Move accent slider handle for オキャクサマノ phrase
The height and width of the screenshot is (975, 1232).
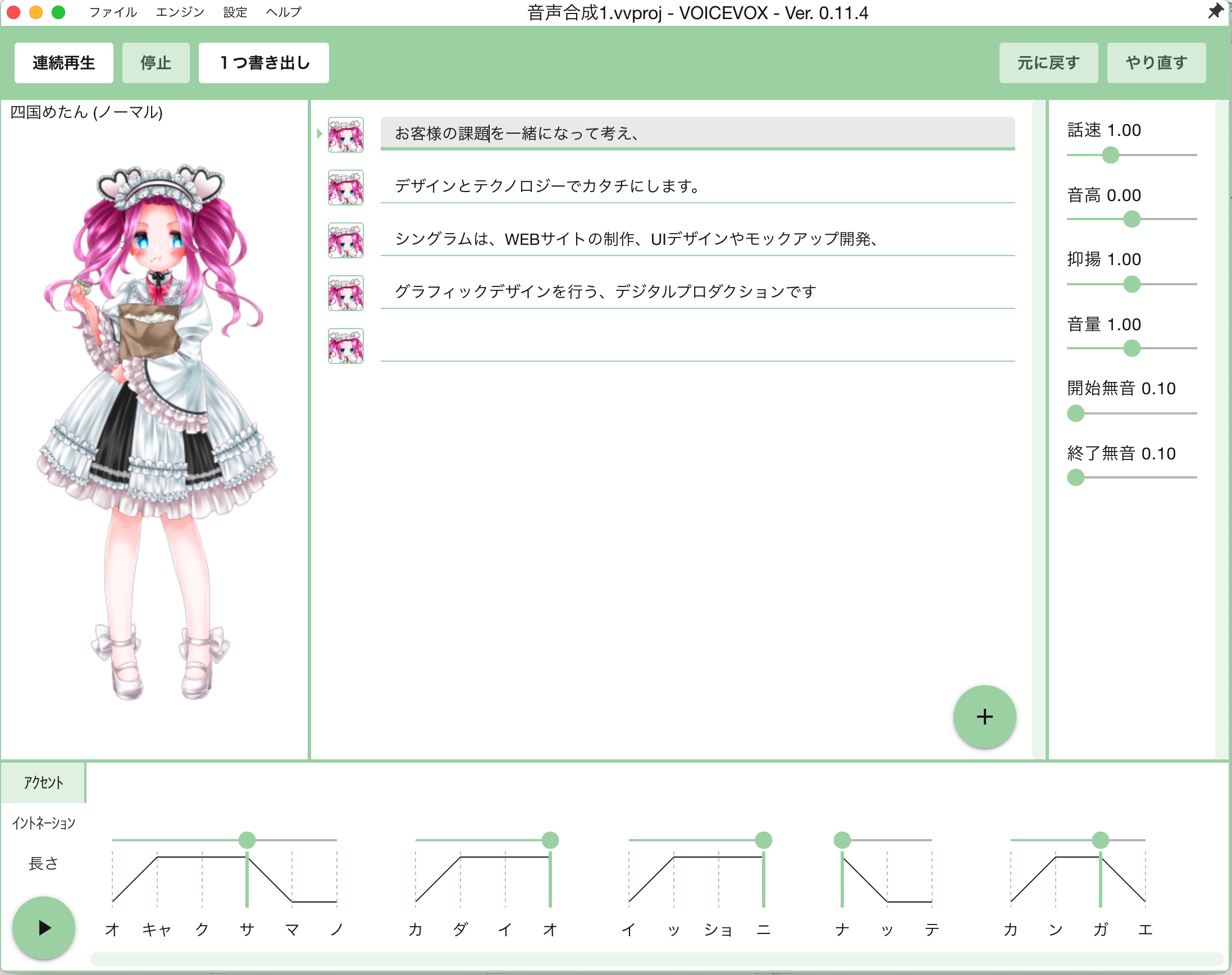(x=247, y=840)
